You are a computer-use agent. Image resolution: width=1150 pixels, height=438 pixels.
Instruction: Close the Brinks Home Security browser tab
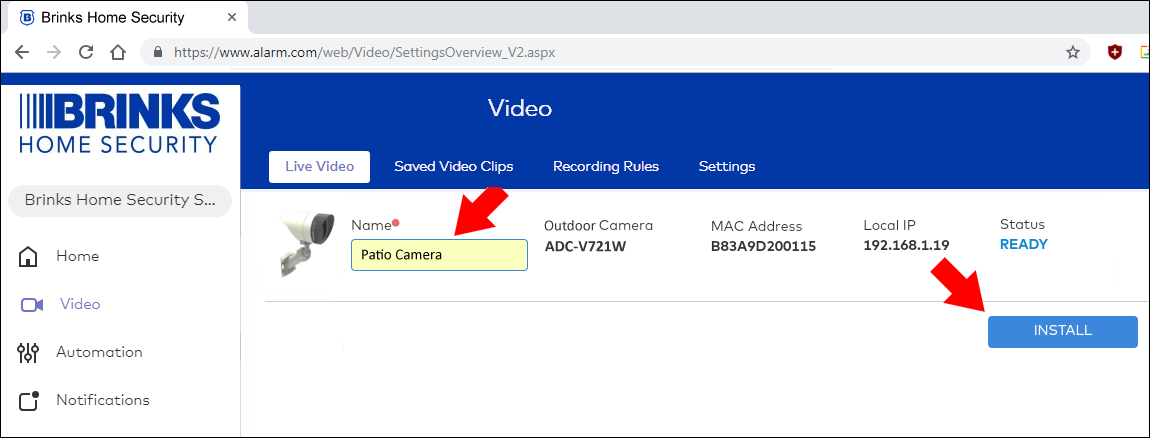[232, 17]
